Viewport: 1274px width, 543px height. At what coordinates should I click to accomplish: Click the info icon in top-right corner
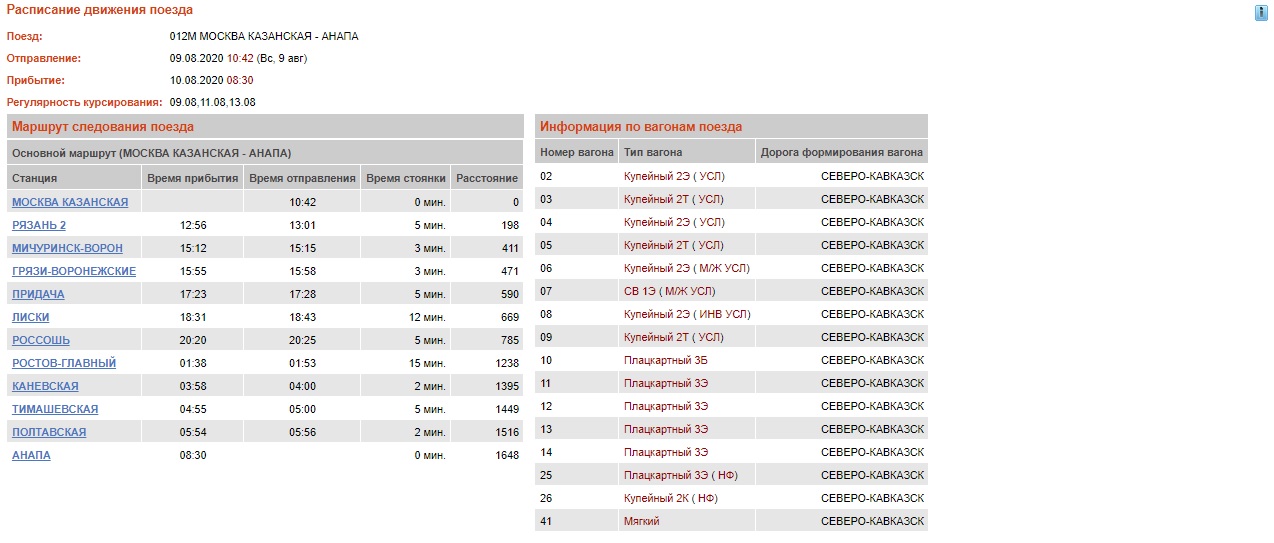pos(1261,12)
